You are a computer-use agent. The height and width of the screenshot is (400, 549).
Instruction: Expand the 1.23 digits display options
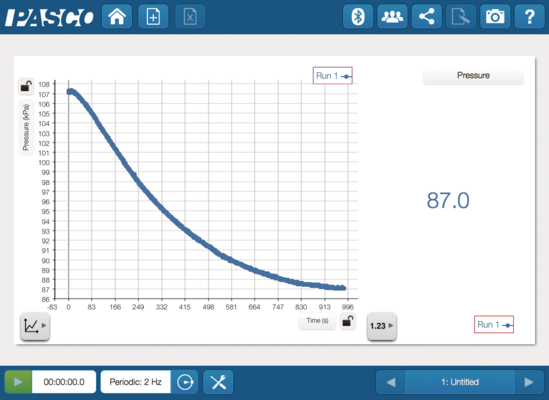tap(382, 326)
